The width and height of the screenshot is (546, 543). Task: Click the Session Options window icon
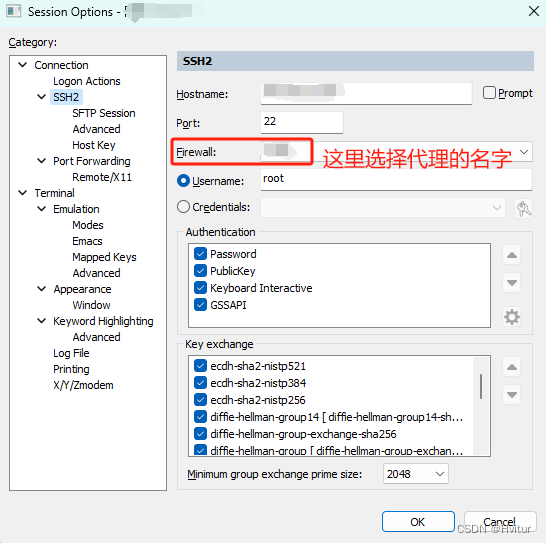14,11
